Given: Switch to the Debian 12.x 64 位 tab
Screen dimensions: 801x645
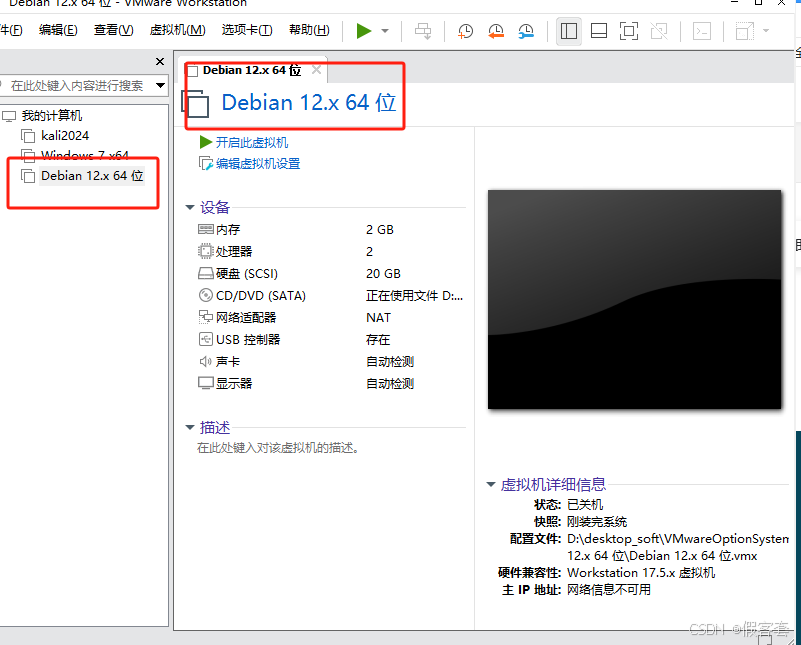Looking at the screenshot, I should [x=251, y=70].
